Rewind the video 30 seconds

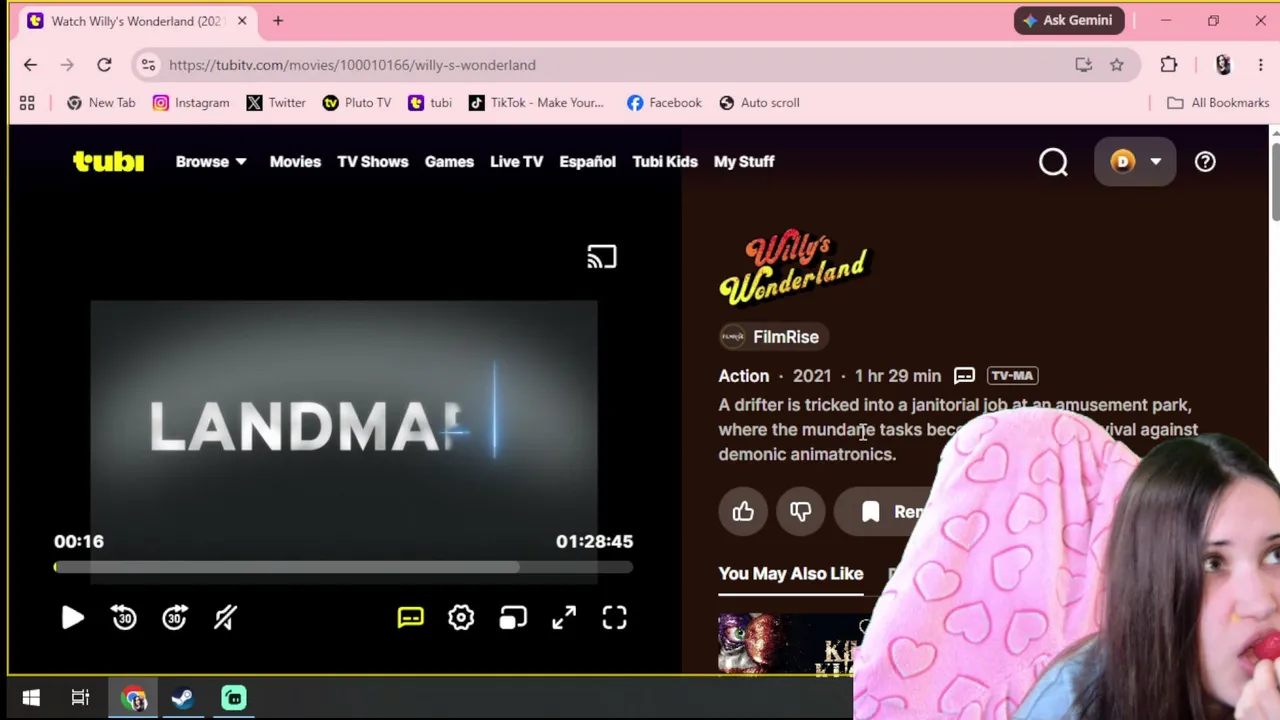(x=124, y=618)
